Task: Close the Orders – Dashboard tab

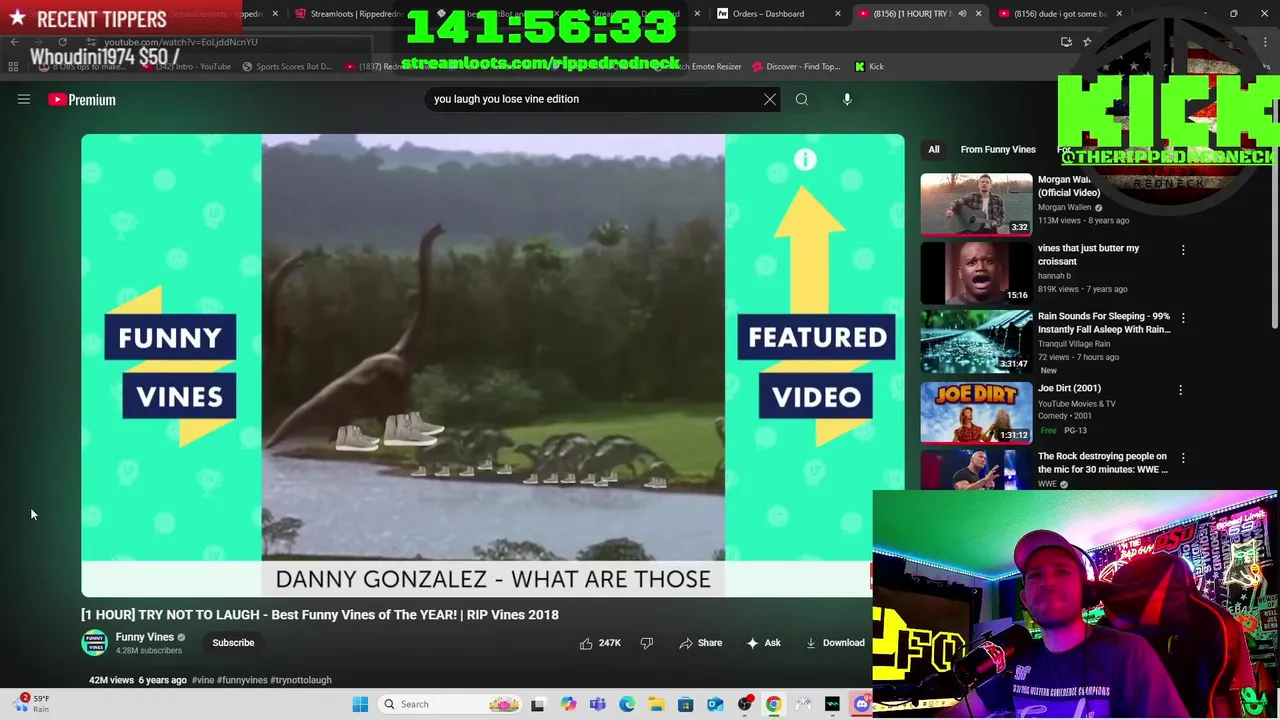Action: click(838, 14)
